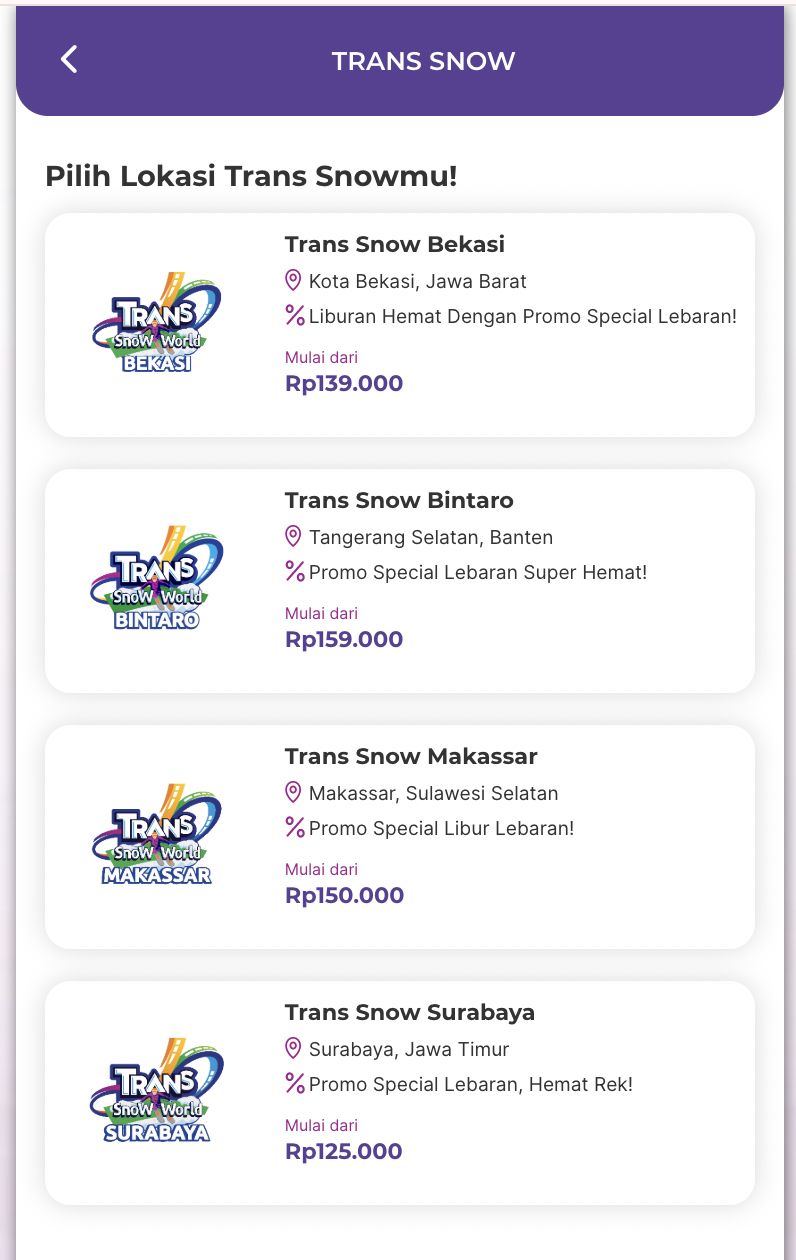Tap the location pin beside Makassar, Sulawesi Selatan

tap(293, 793)
